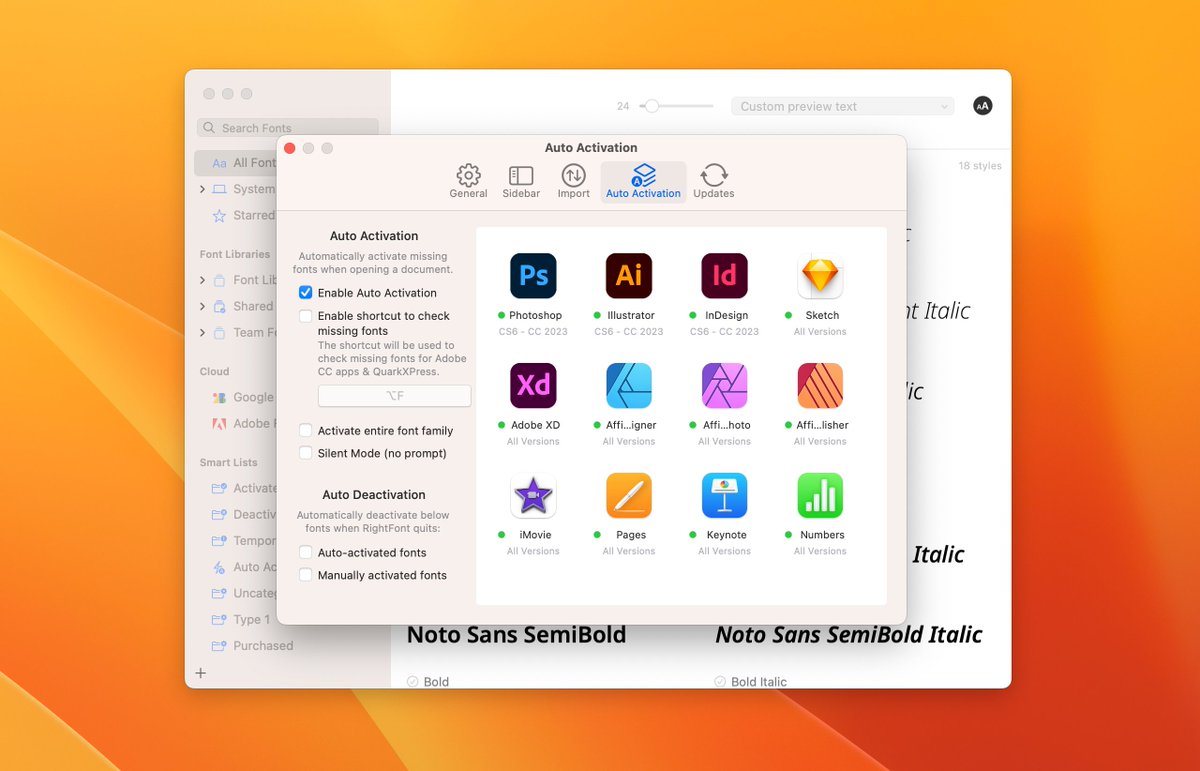Open the Type 1 smart list

pyautogui.click(x=240, y=620)
